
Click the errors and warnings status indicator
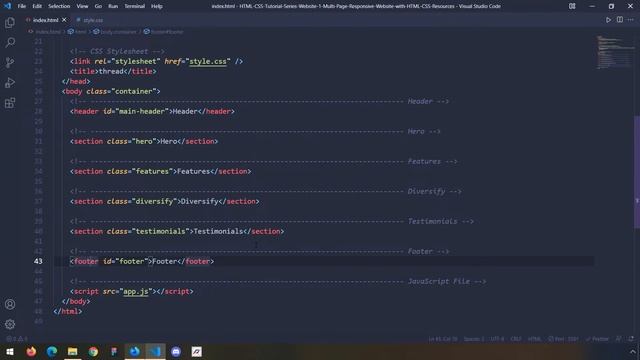tap(17, 339)
